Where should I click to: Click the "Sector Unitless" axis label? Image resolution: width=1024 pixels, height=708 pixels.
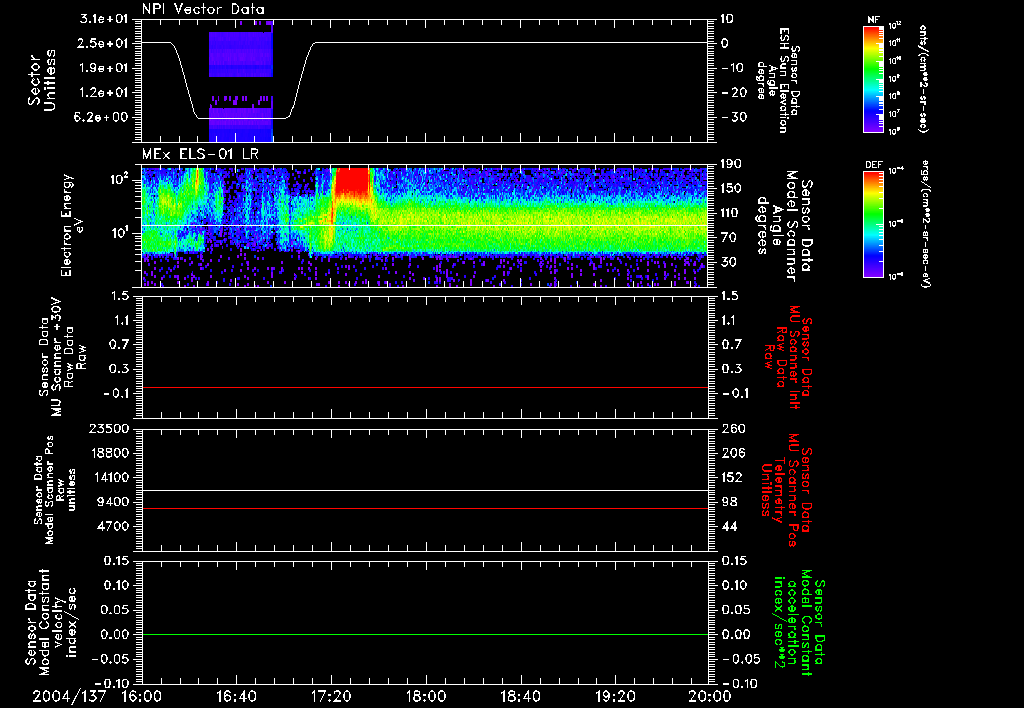(42, 80)
